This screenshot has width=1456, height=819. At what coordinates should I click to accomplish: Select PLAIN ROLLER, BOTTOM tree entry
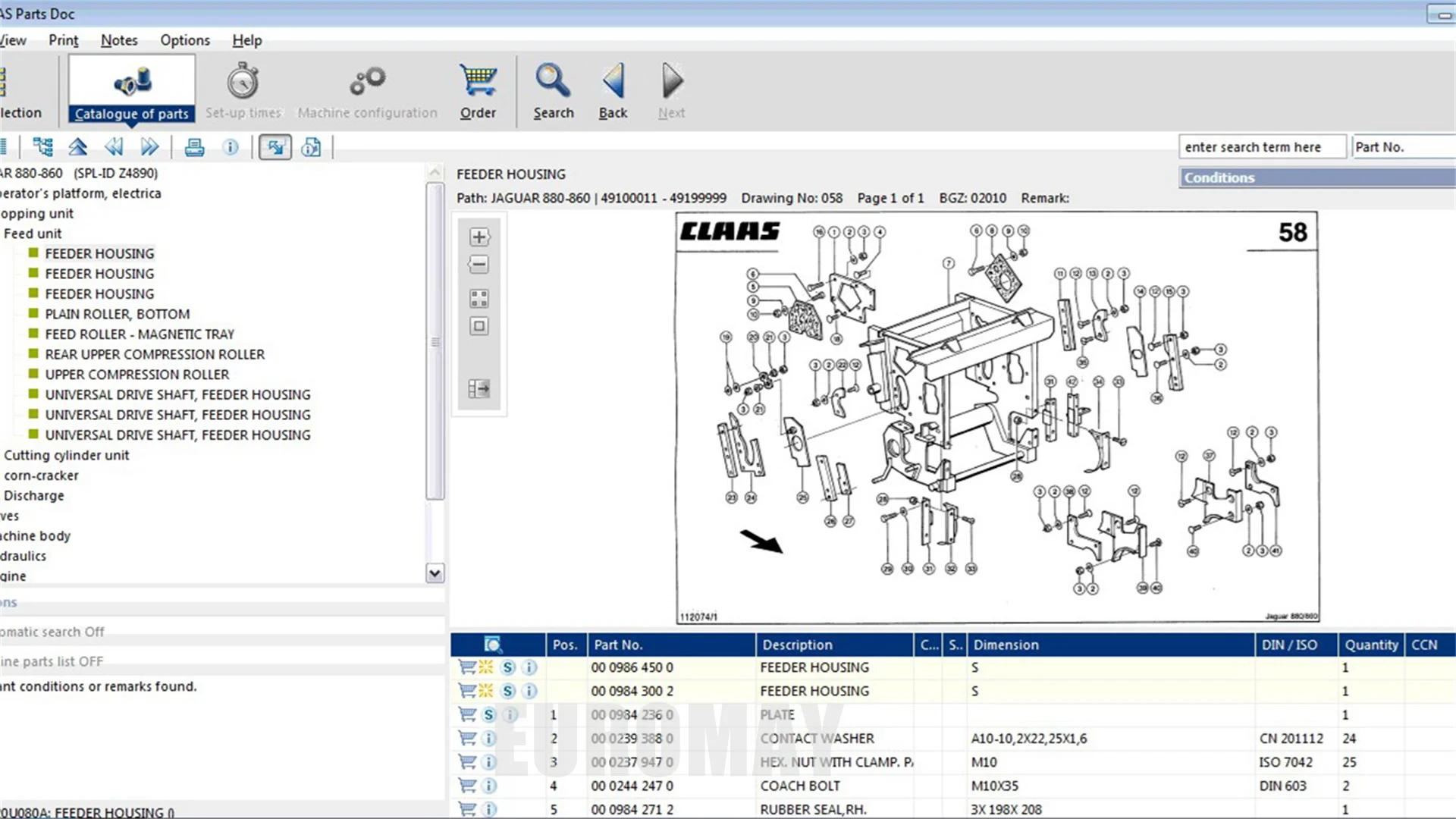click(x=117, y=314)
